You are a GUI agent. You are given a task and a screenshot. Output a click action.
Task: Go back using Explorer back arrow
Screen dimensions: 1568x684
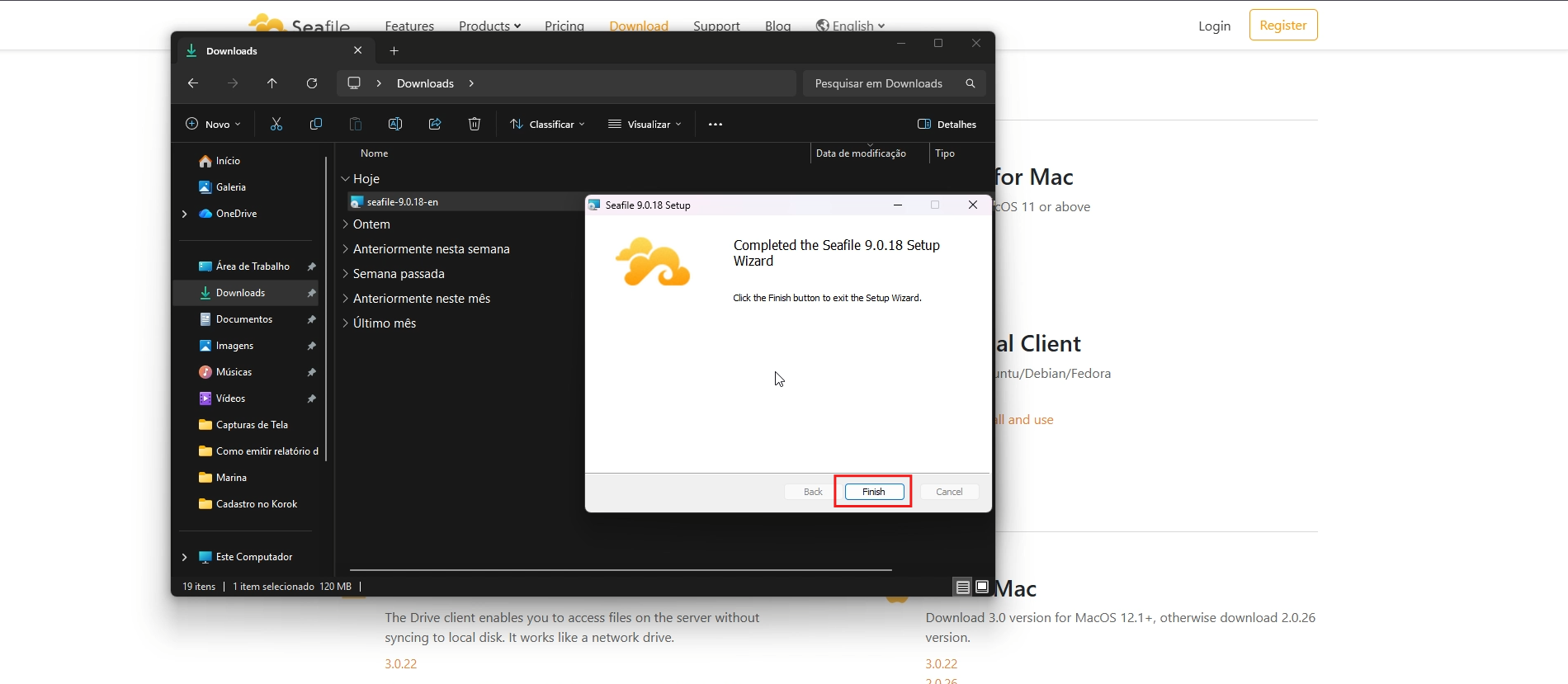pyautogui.click(x=193, y=83)
